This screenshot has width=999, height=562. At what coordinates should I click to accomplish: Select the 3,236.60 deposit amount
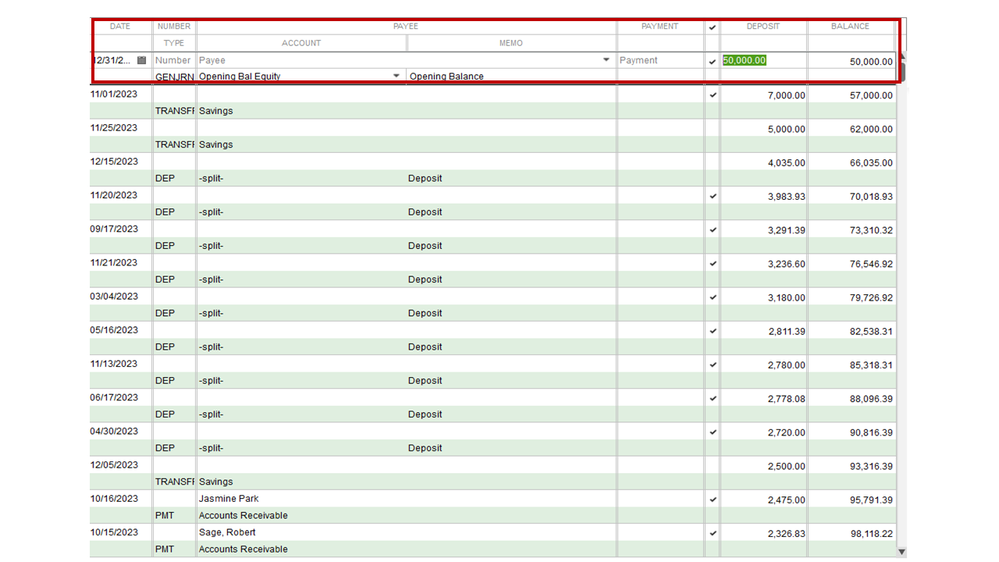tap(786, 264)
